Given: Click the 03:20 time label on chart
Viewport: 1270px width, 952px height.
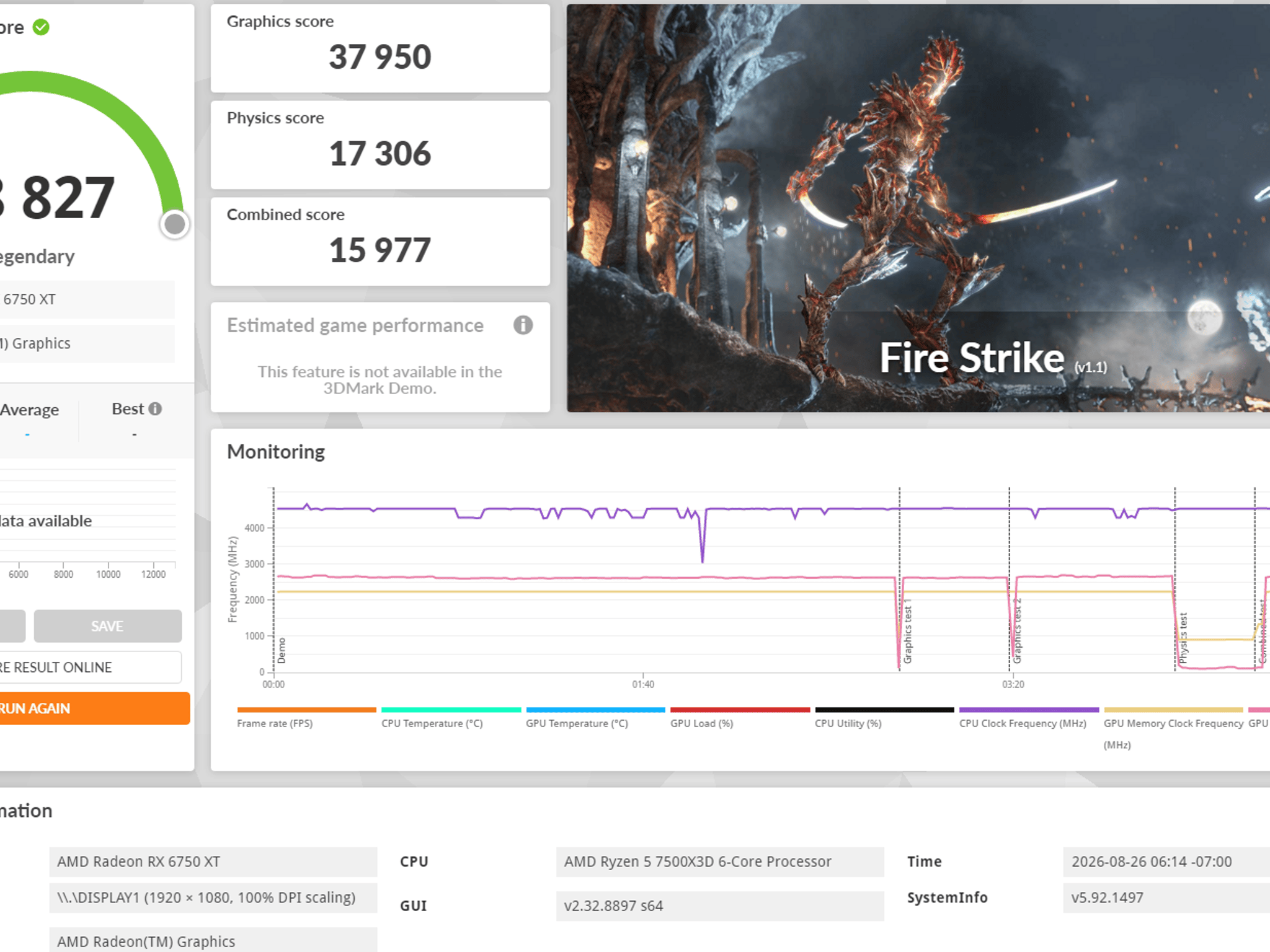Looking at the screenshot, I should (1013, 684).
